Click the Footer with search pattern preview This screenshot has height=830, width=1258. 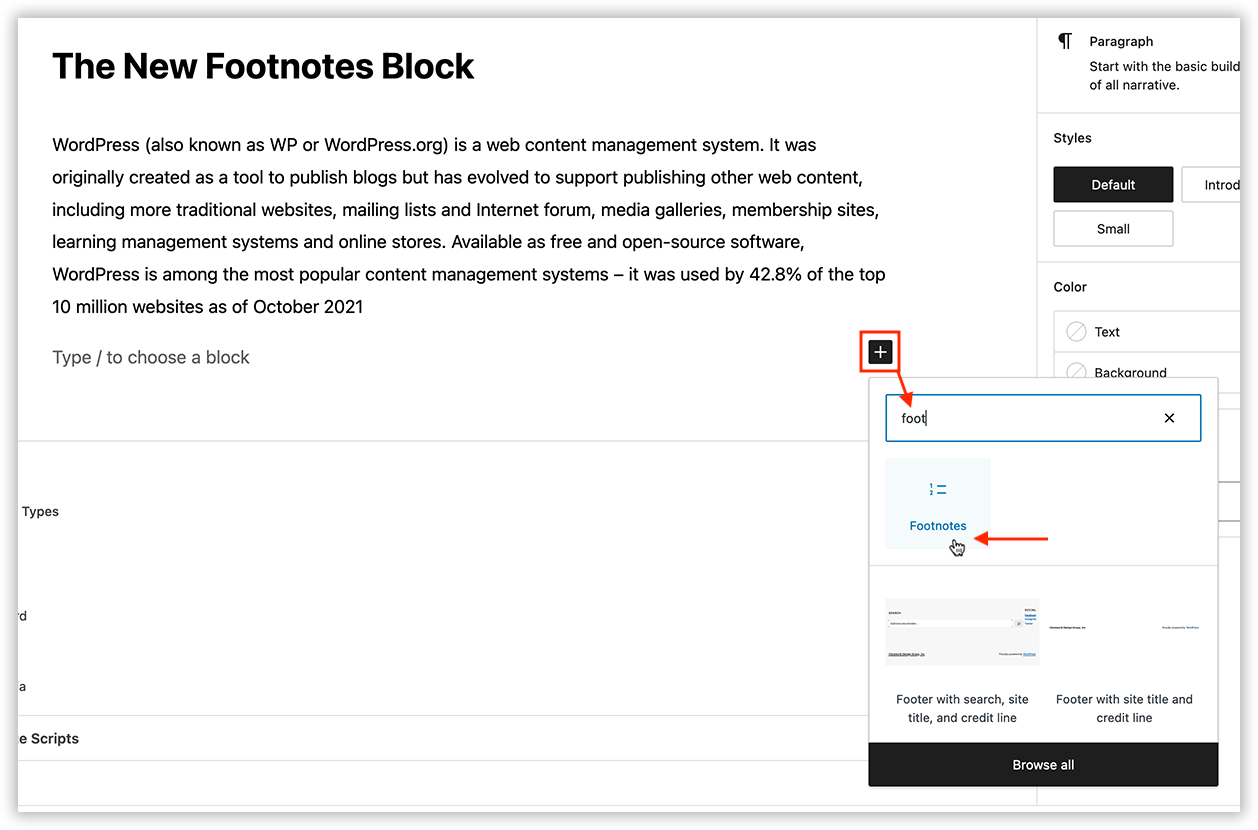[961, 631]
